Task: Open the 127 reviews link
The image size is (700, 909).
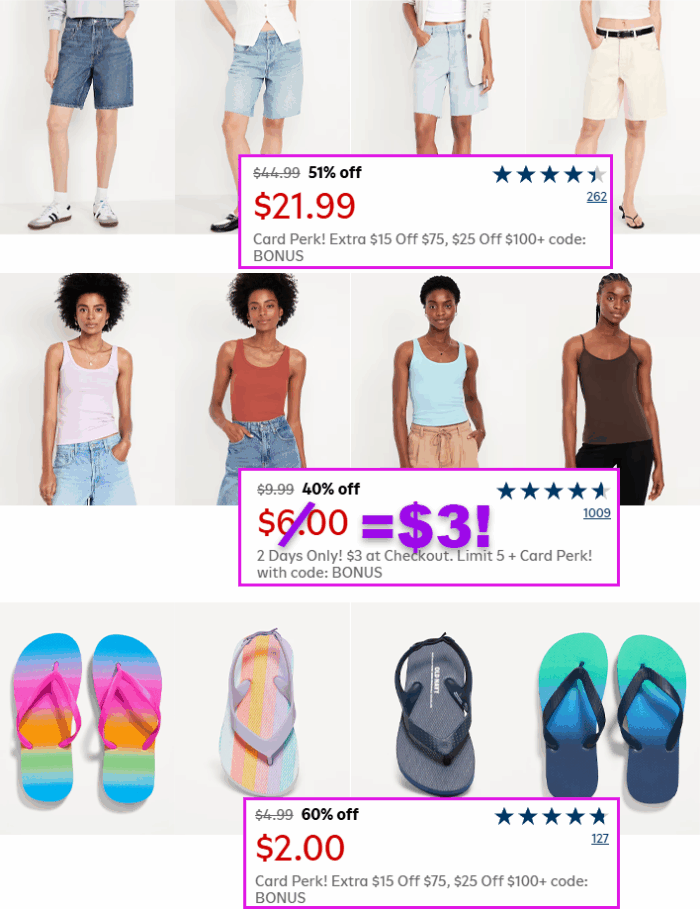Action: [x=600, y=838]
